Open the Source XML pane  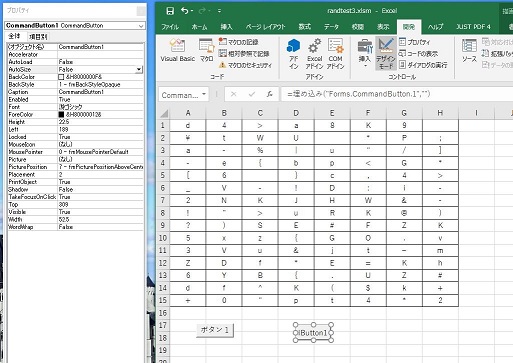click(x=469, y=50)
